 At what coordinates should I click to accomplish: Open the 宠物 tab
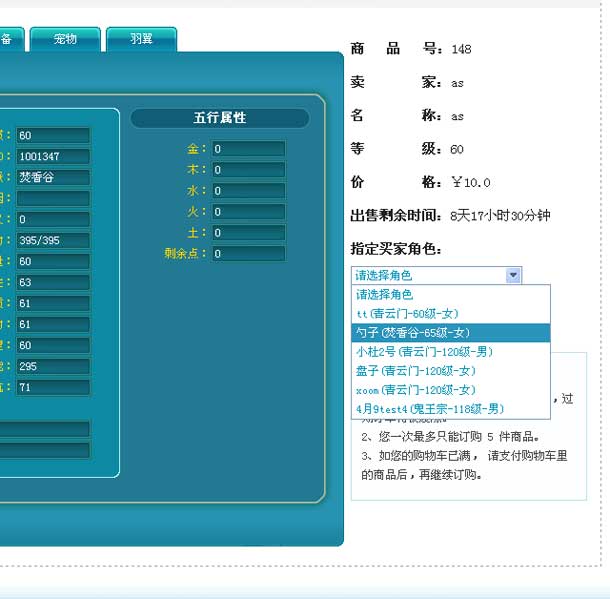pos(66,39)
